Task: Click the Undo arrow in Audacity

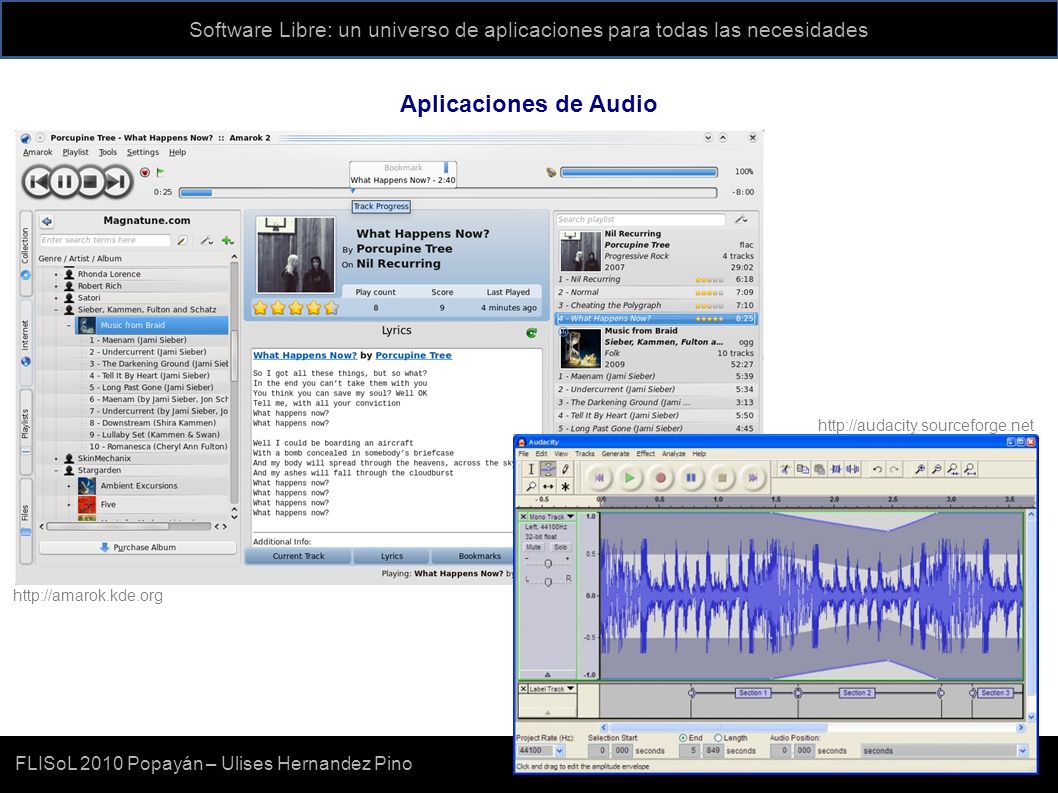Action: pos(877,469)
